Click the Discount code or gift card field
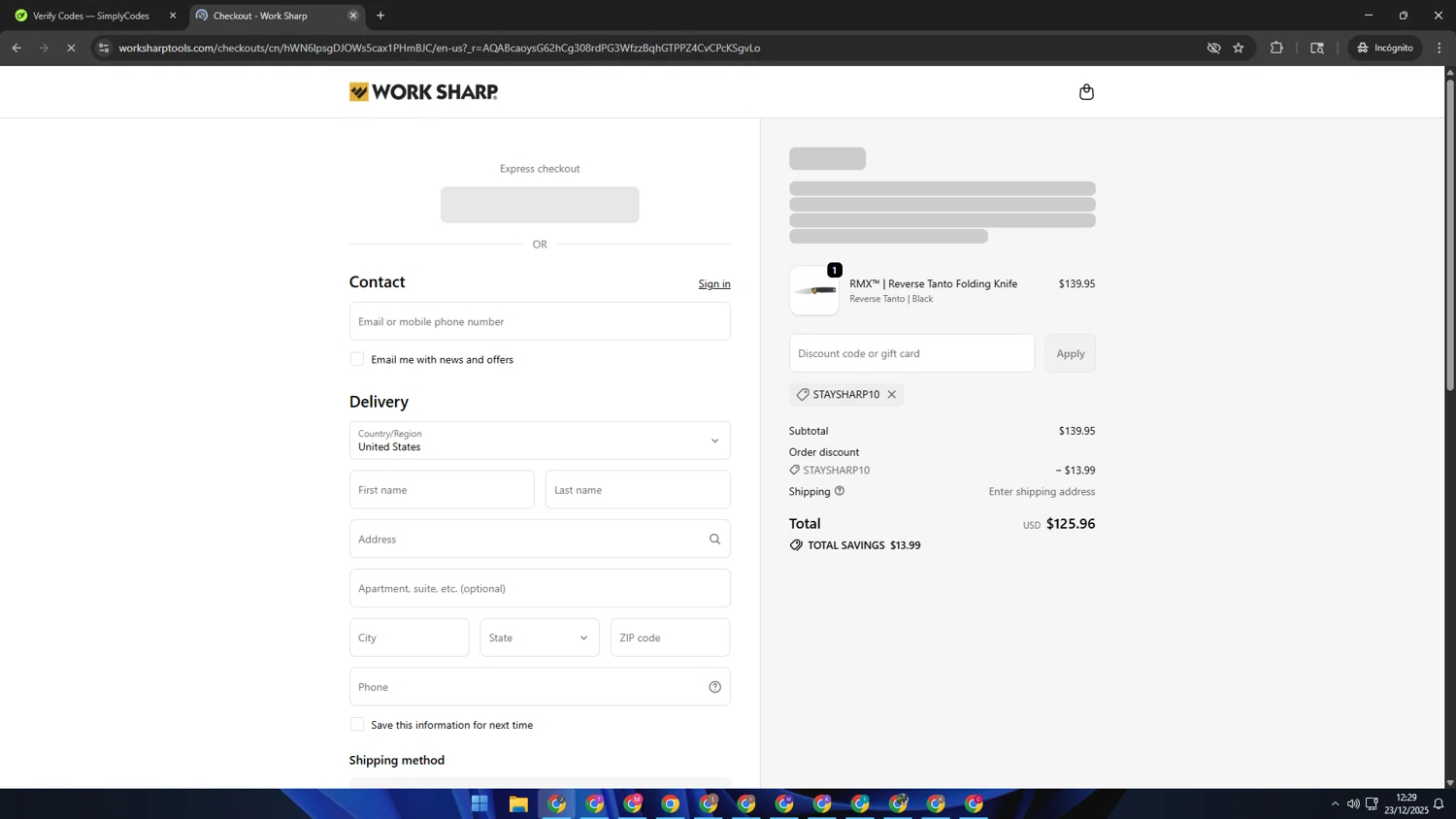Screen dimensions: 1456x819 click(x=911, y=353)
